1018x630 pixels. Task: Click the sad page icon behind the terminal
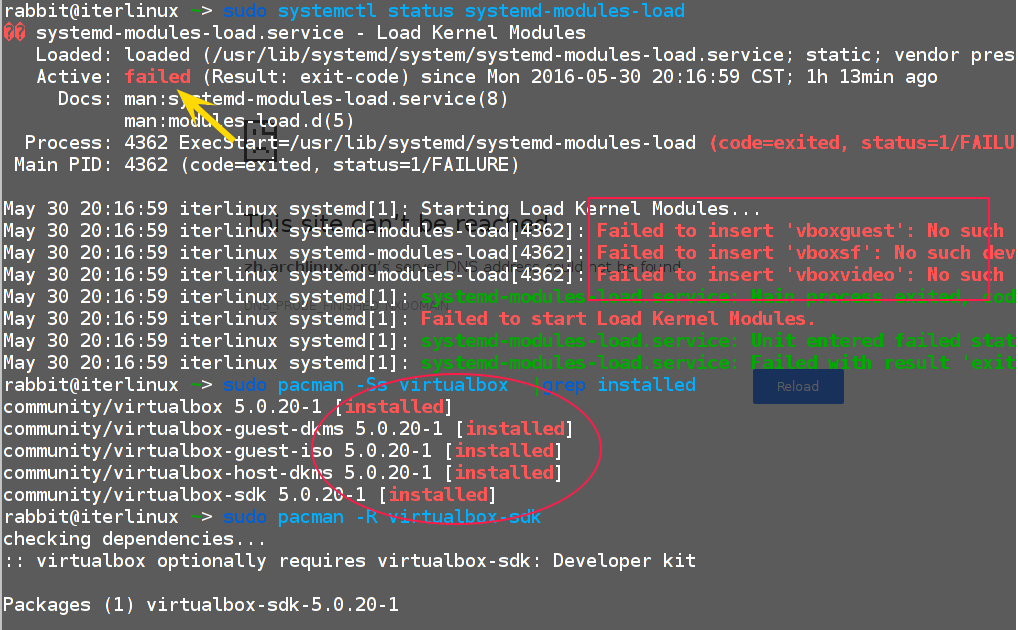[260, 143]
